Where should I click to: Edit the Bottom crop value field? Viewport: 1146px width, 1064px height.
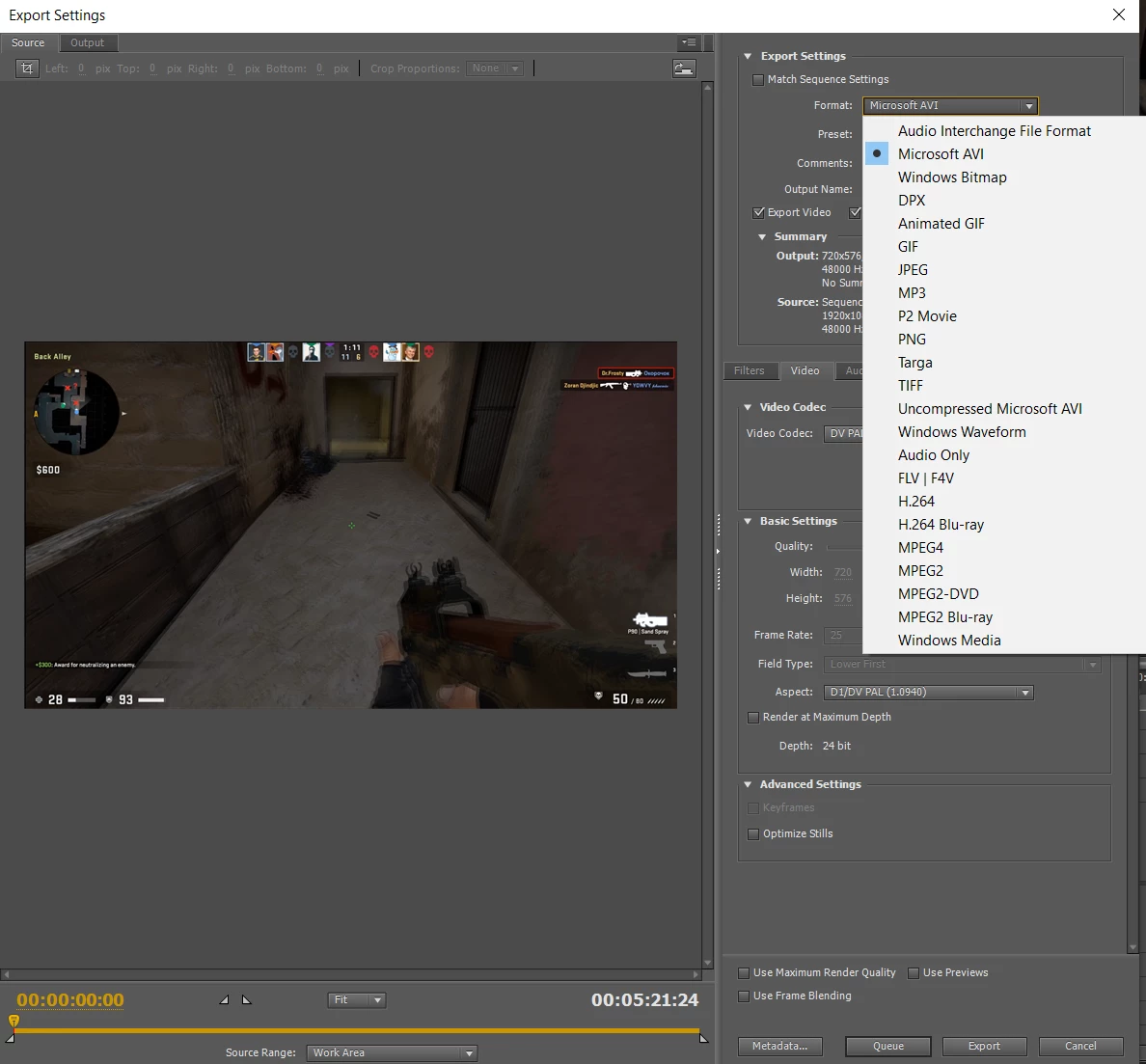click(319, 68)
